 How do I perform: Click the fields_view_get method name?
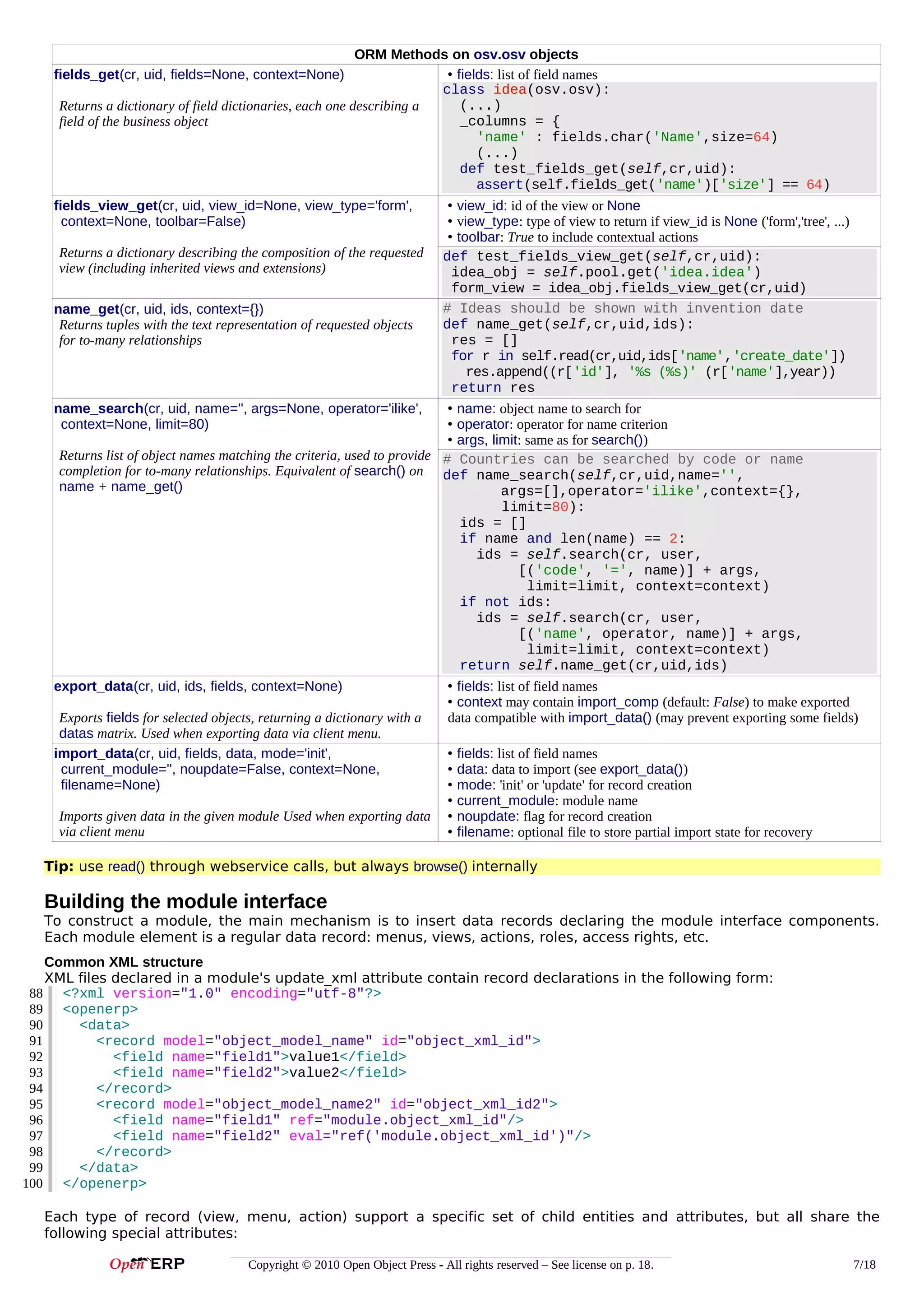pos(106,206)
